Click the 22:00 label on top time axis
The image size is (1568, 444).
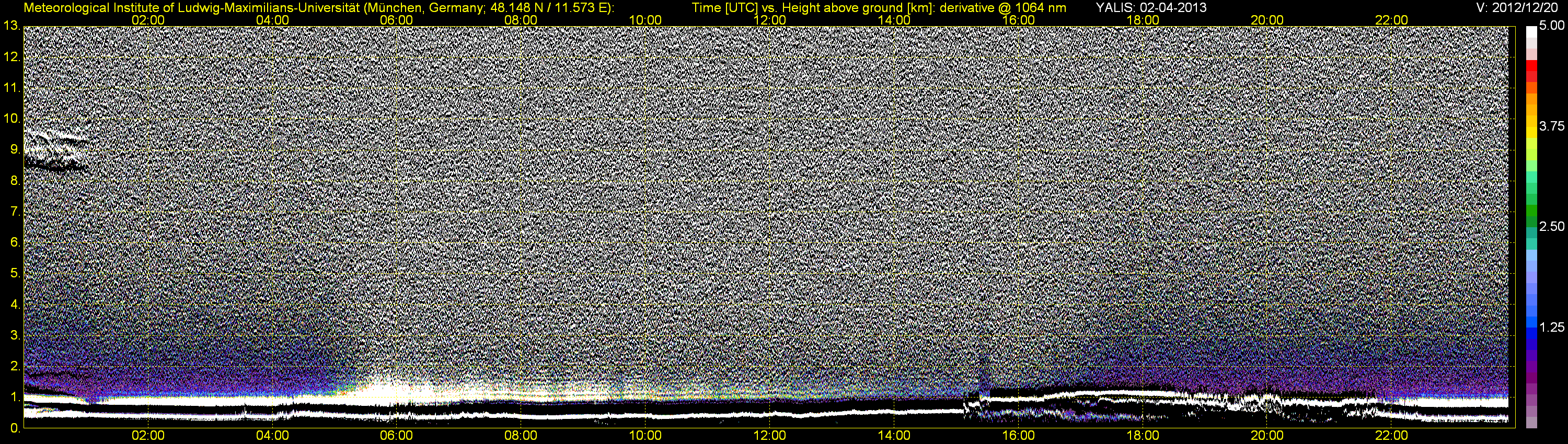tap(1391, 20)
